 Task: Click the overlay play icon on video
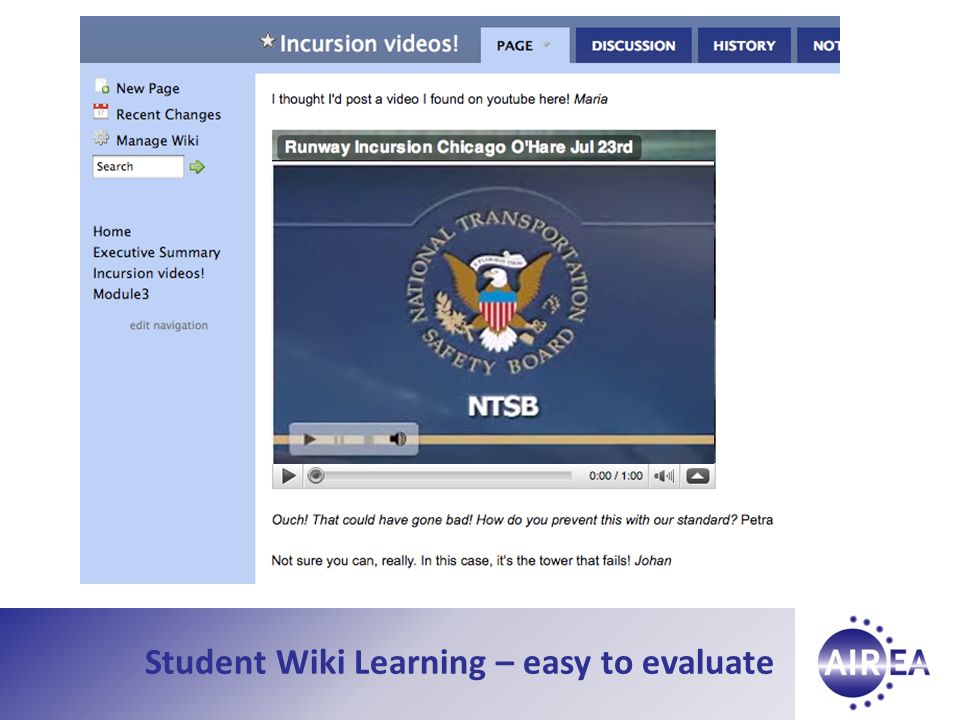pyautogui.click(x=310, y=439)
